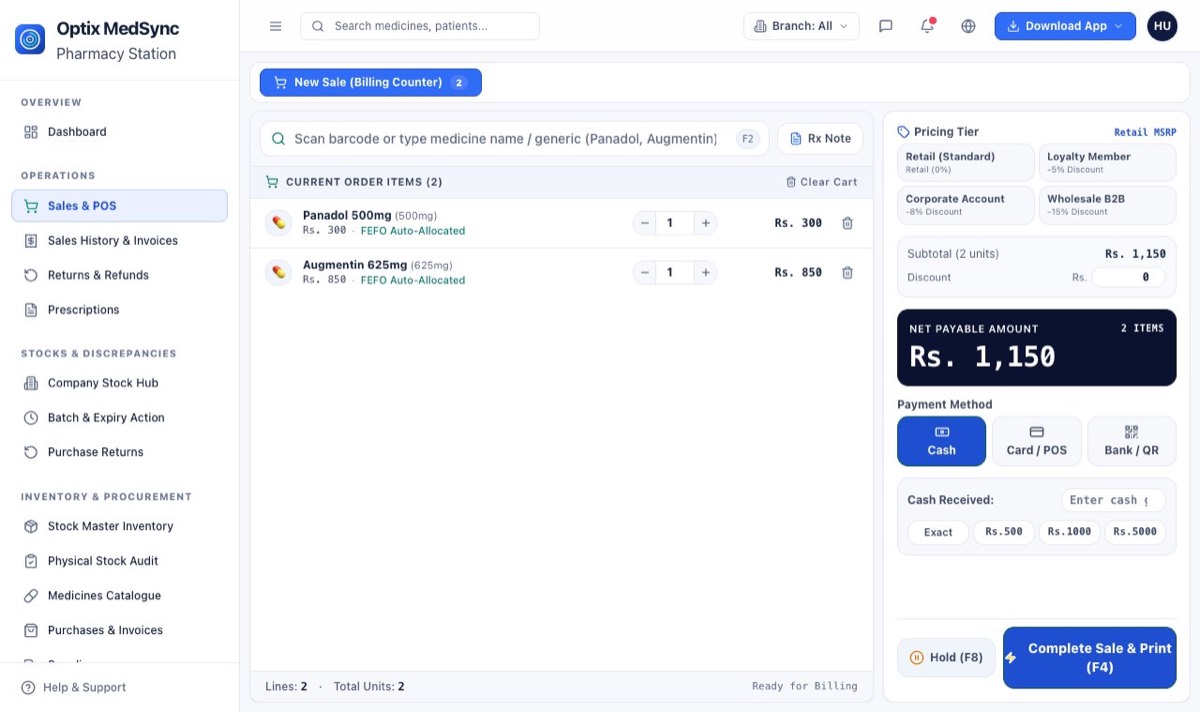
Task: Select the Corporate Account pricing tier
Action: tap(966, 204)
